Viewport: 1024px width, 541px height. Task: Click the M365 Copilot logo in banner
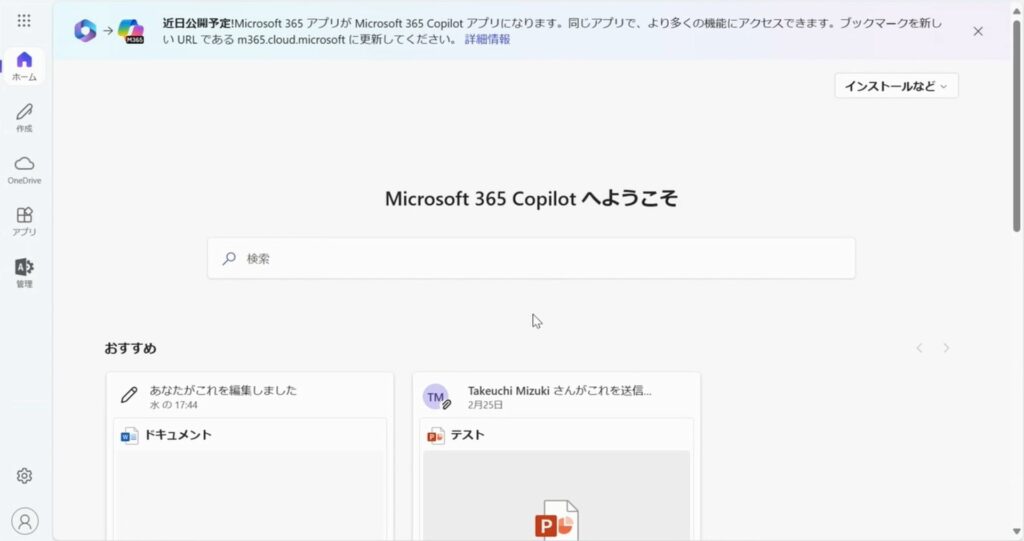click(x=131, y=31)
